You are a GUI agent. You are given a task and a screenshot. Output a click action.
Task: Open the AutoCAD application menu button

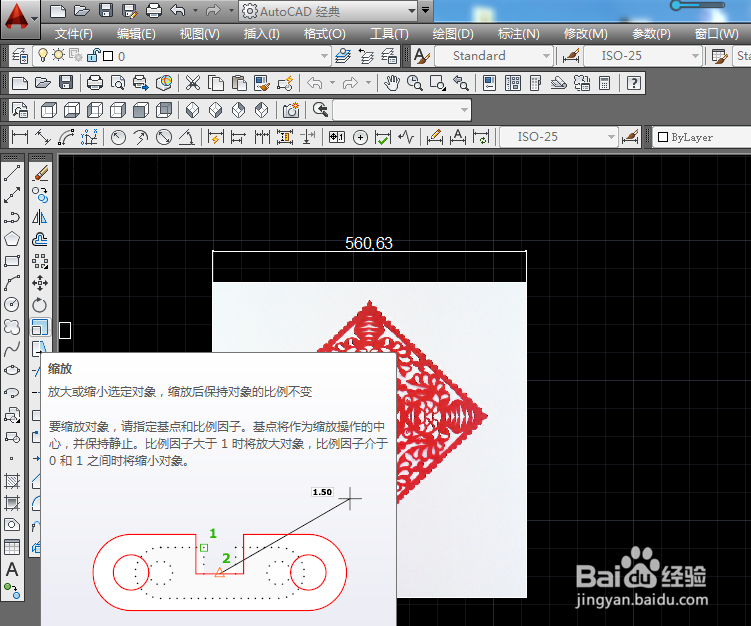pos(19,19)
